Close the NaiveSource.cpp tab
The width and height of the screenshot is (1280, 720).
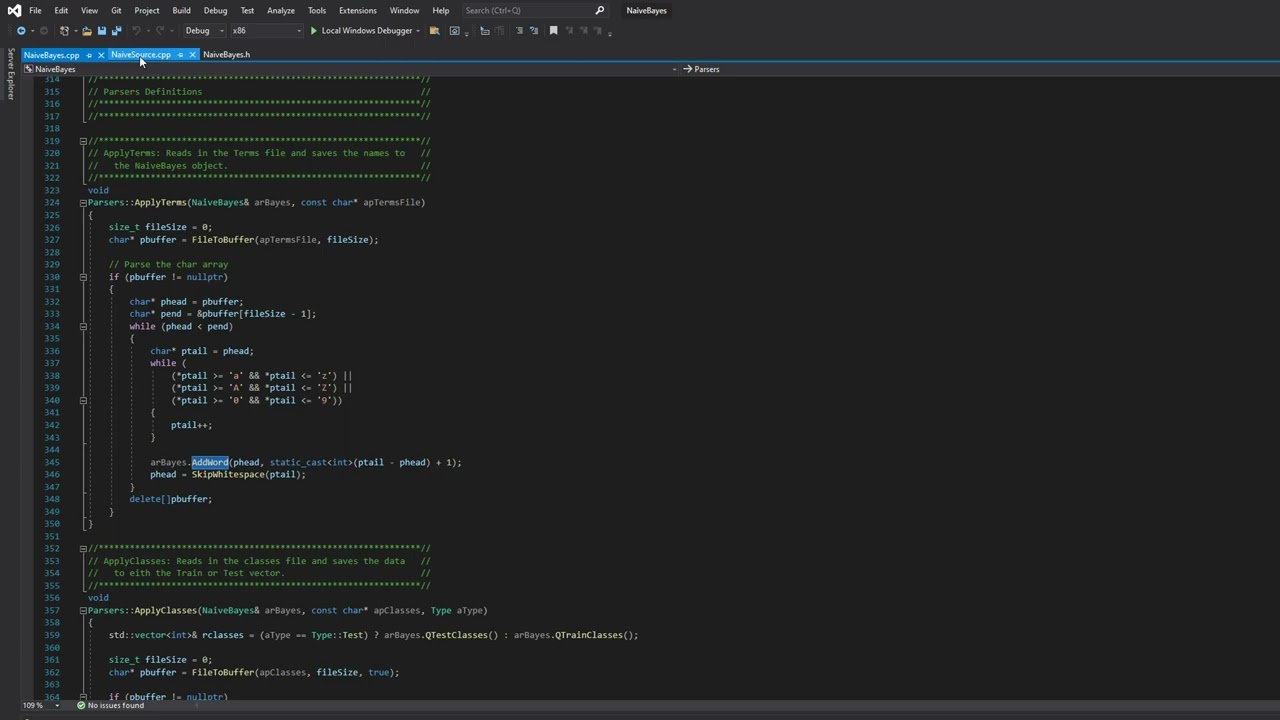(x=192, y=55)
